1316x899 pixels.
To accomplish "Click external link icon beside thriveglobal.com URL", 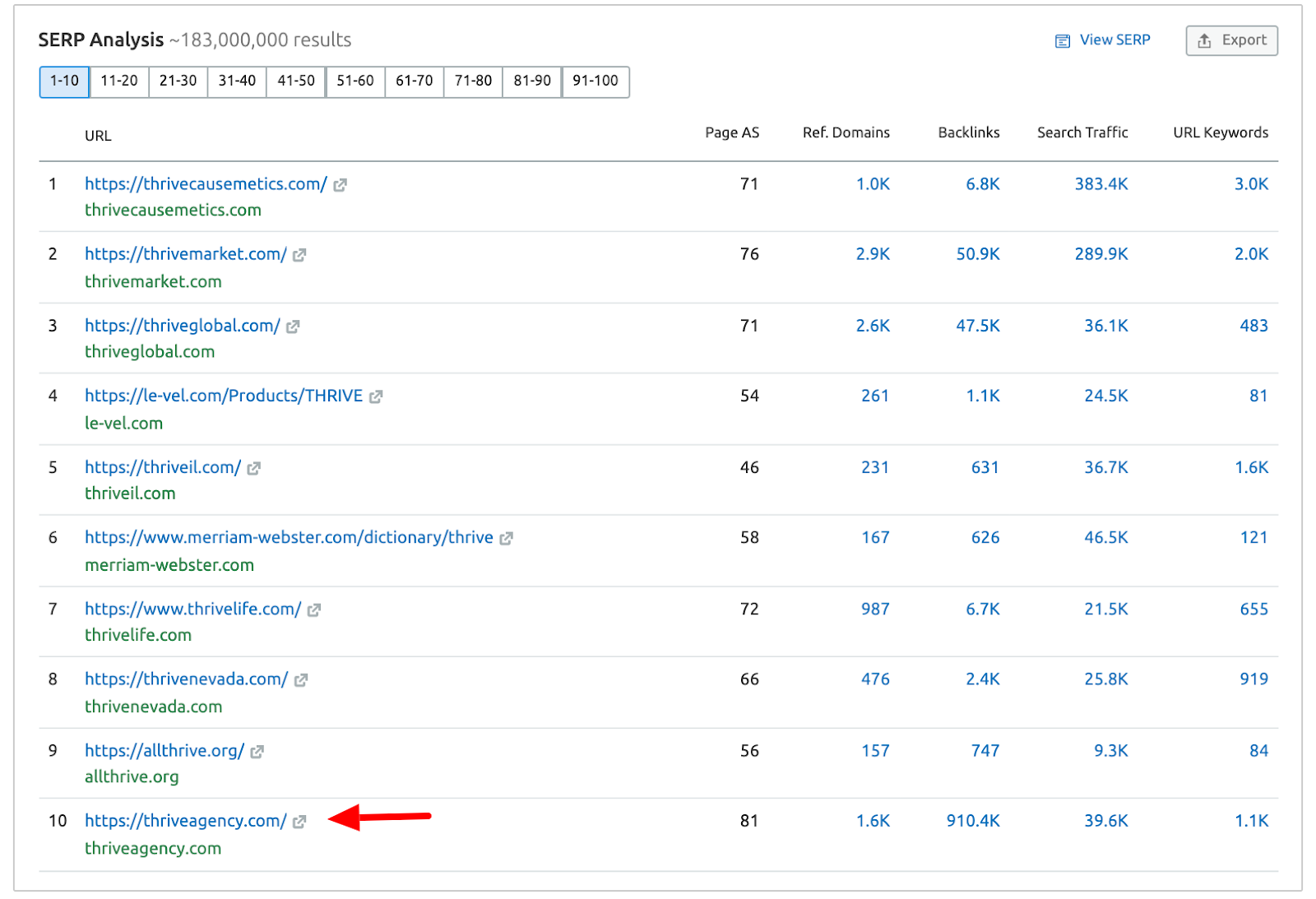I will 293,327.
